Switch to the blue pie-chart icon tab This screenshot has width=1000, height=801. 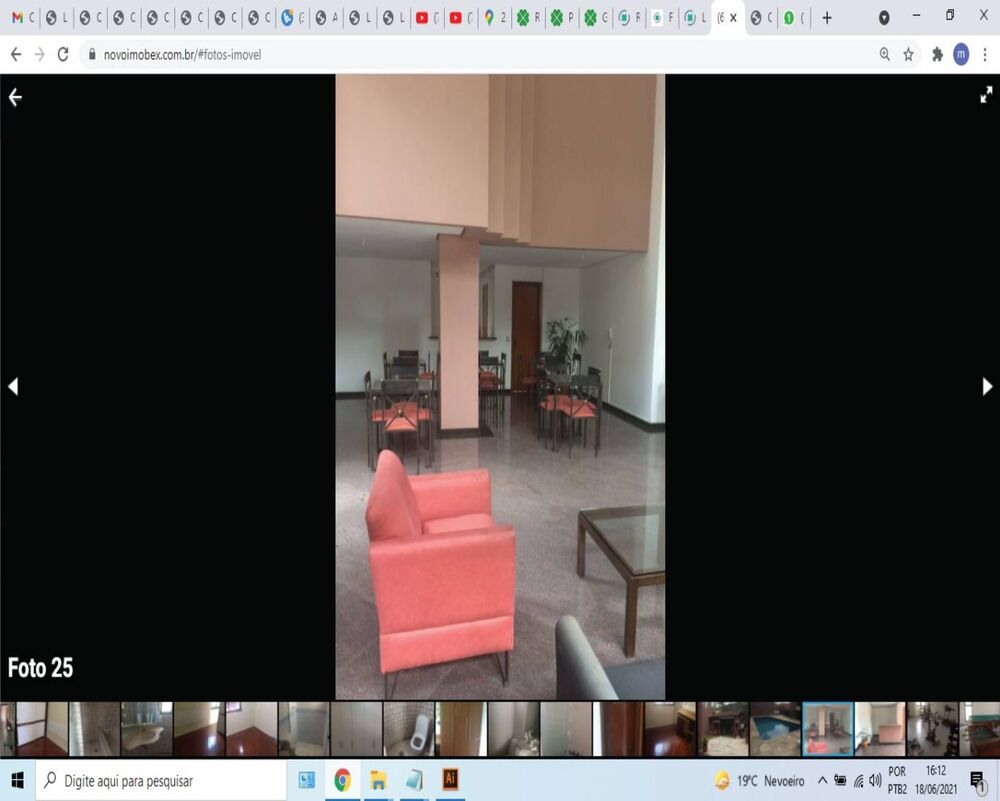click(293, 18)
